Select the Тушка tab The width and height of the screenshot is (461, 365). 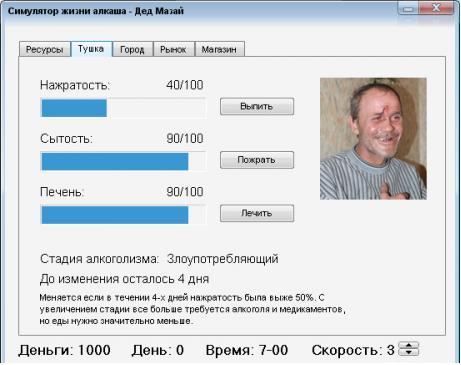click(91, 49)
